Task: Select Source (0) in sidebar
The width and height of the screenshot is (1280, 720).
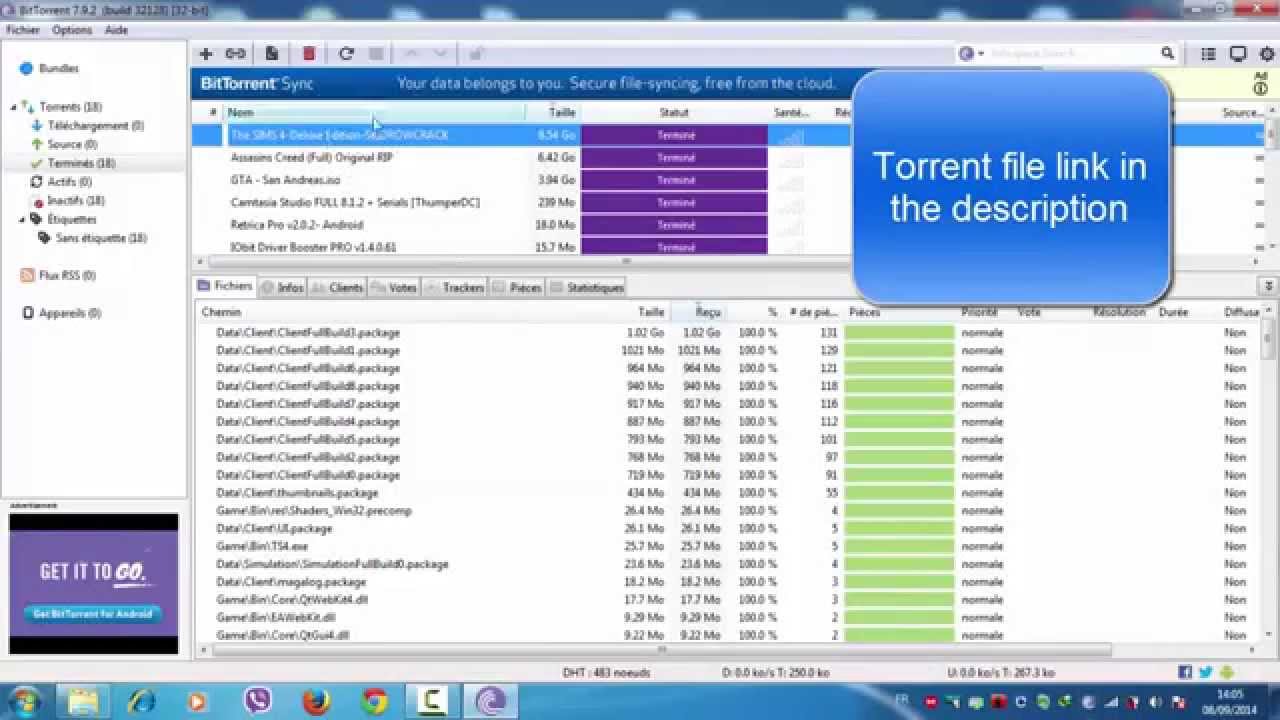Action: 72,145
